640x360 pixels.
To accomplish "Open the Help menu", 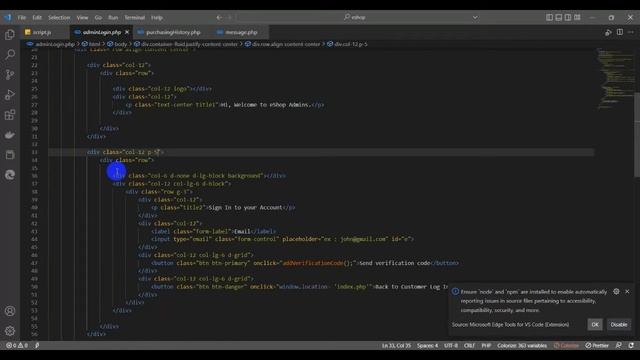I will (157, 18).
